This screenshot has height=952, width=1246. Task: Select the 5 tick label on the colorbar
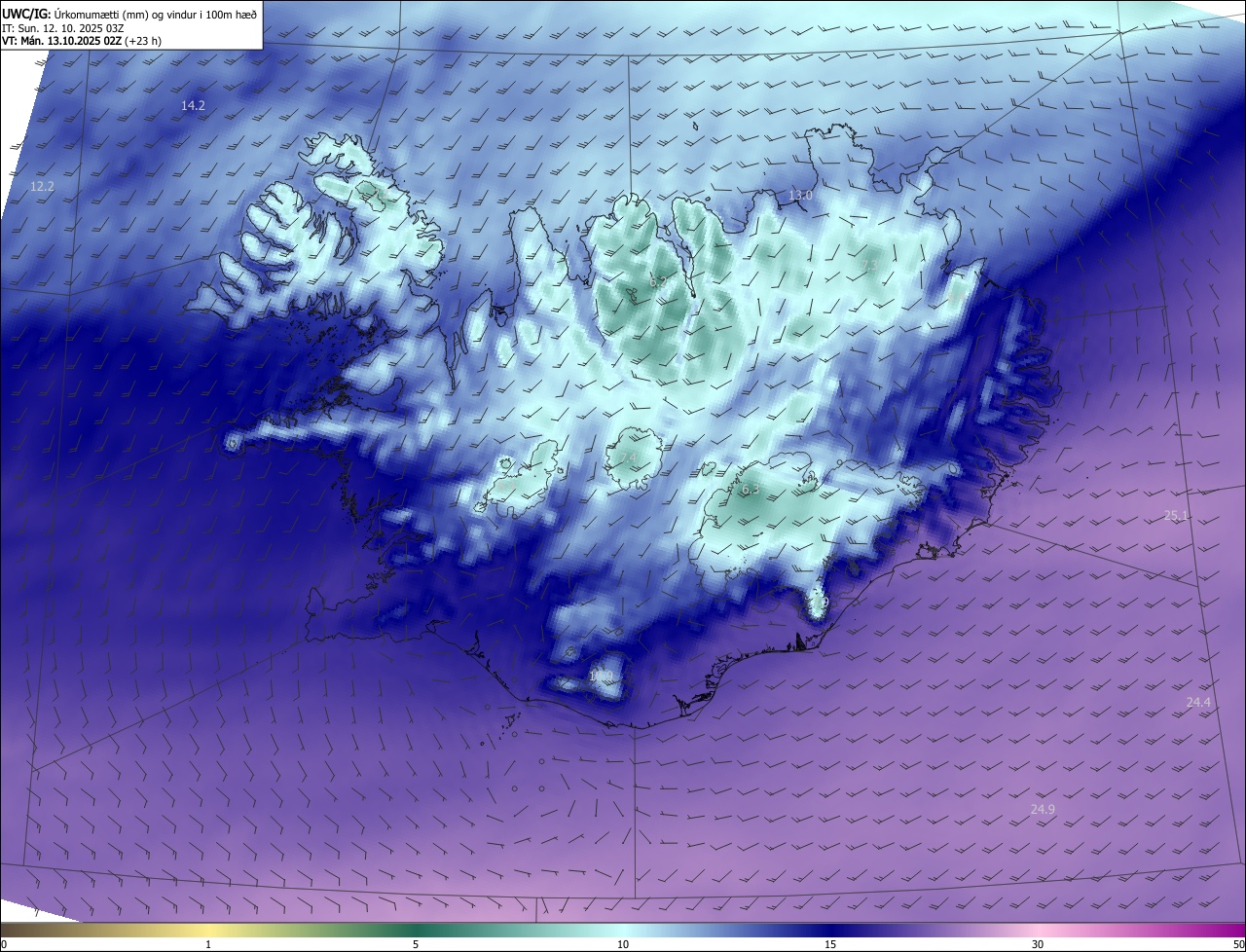(x=416, y=945)
